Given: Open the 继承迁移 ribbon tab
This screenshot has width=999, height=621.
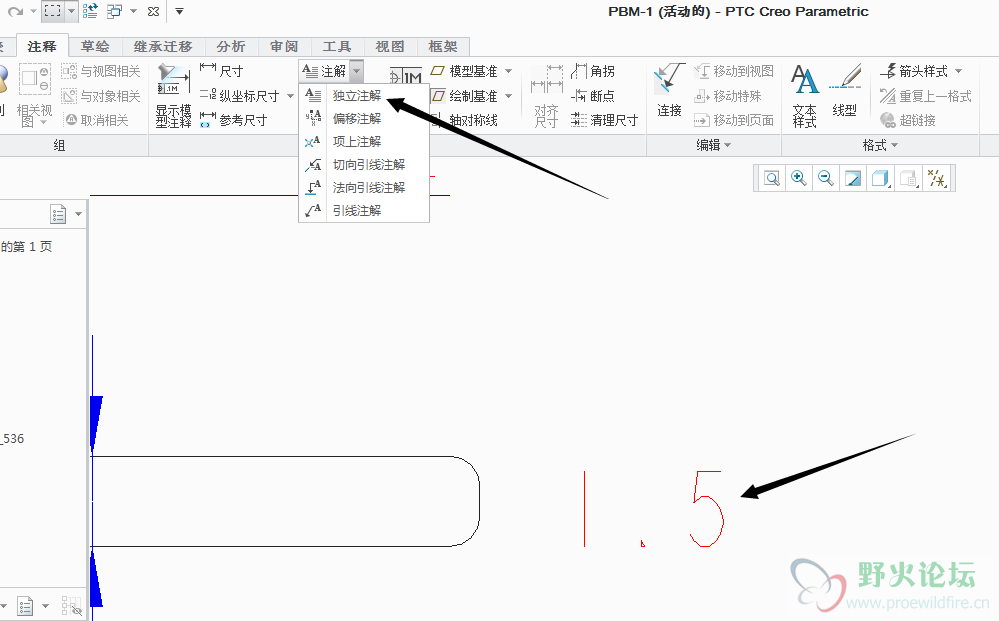Looking at the screenshot, I should pyautogui.click(x=163, y=46).
